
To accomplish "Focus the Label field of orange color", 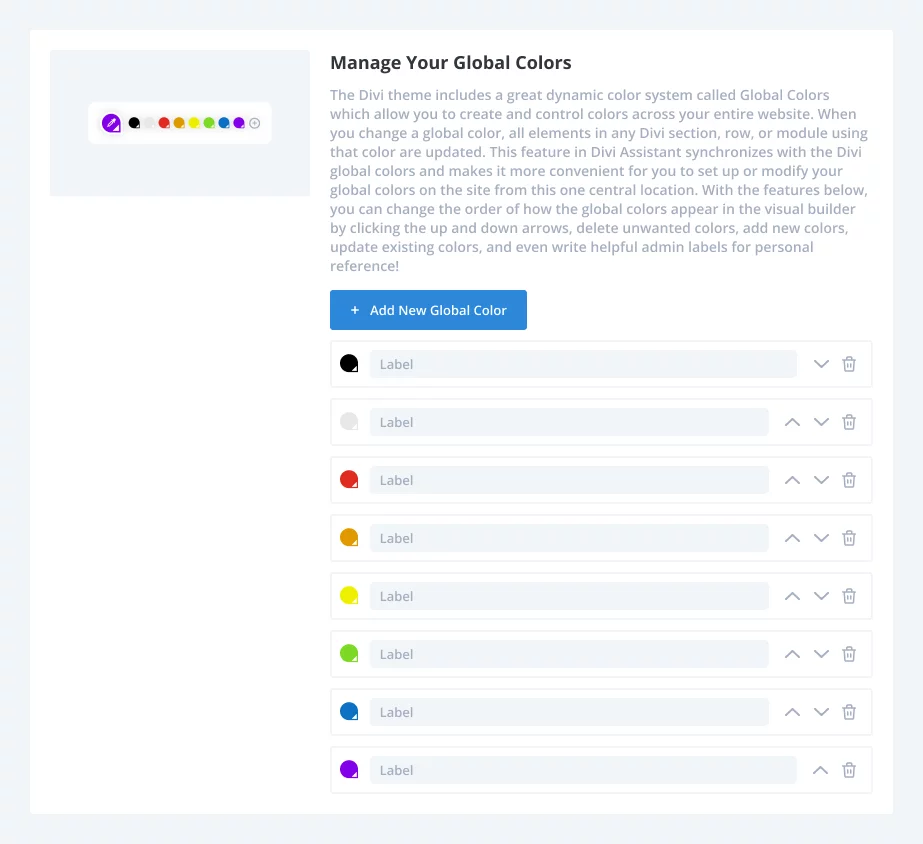I will tap(569, 538).
